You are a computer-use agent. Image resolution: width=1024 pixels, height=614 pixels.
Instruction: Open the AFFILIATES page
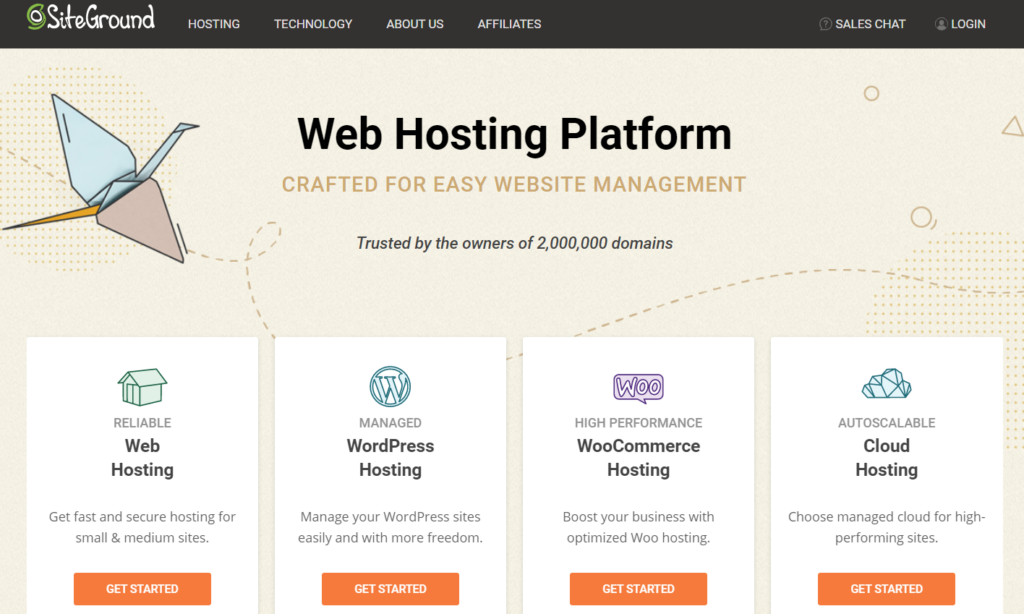pos(509,24)
